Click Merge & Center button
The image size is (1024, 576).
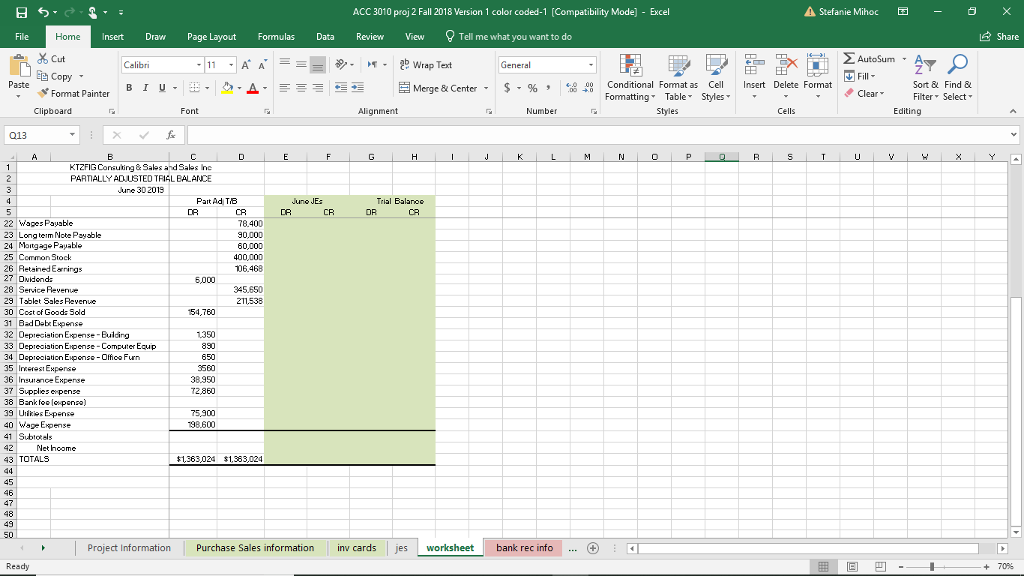coord(438,88)
